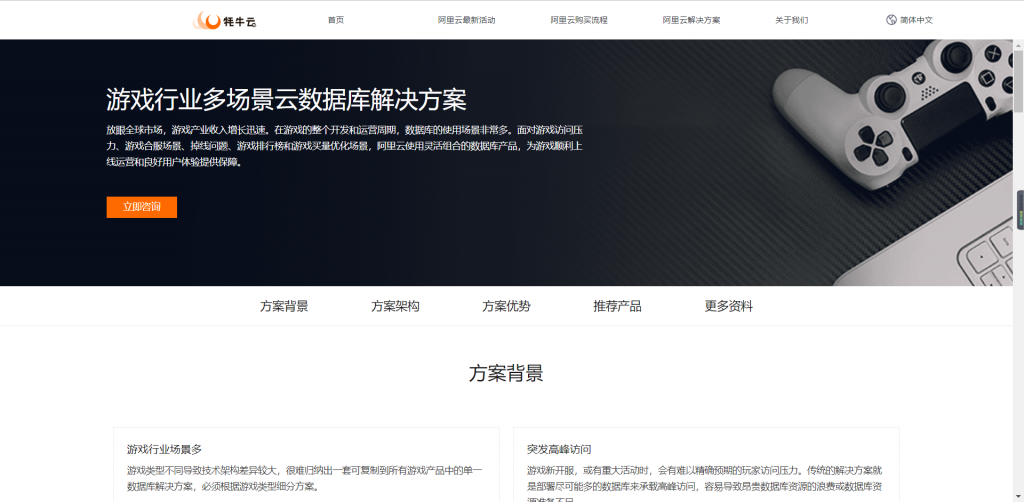Switch to the 方案架构 tab
Screen dimensions: 1024x502
395,306
